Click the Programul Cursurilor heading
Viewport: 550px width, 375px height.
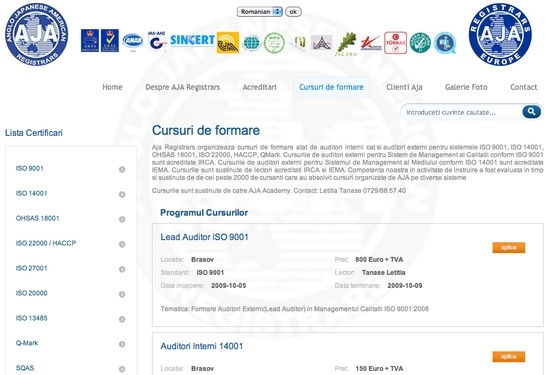[x=204, y=213]
